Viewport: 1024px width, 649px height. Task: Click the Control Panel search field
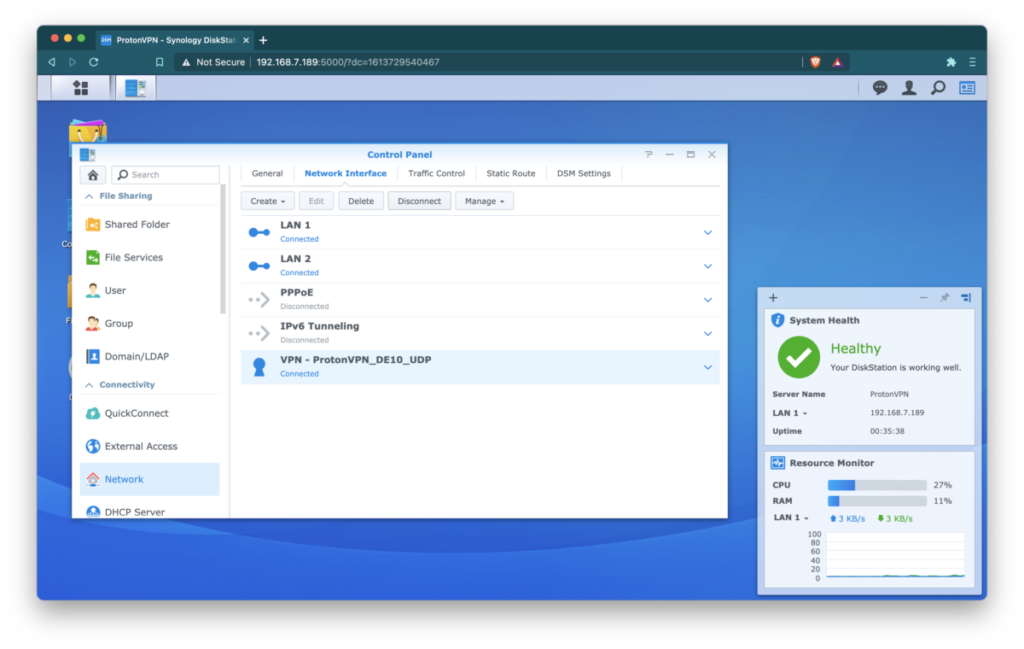pyautogui.click(x=166, y=175)
